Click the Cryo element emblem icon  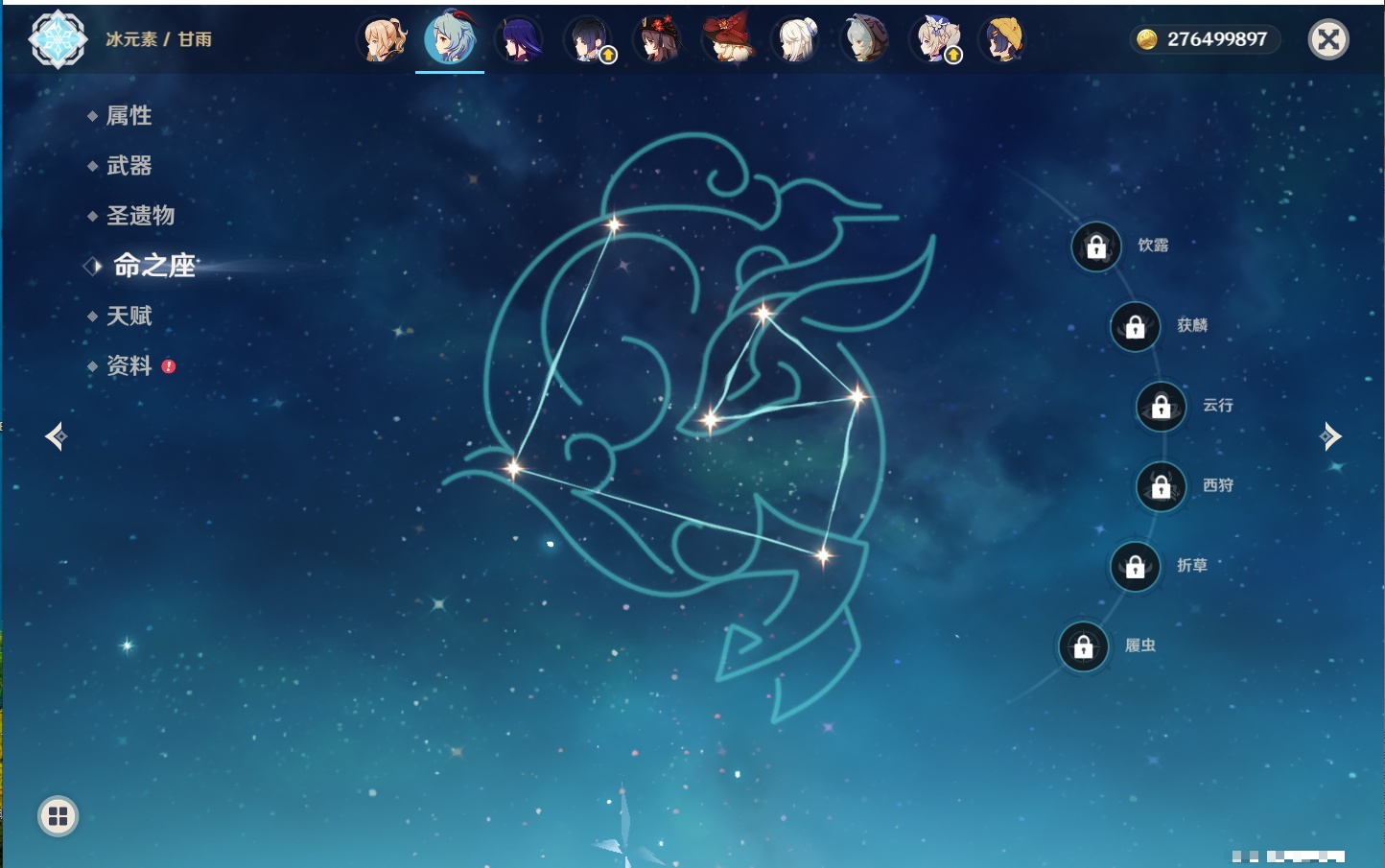(58, 39)
